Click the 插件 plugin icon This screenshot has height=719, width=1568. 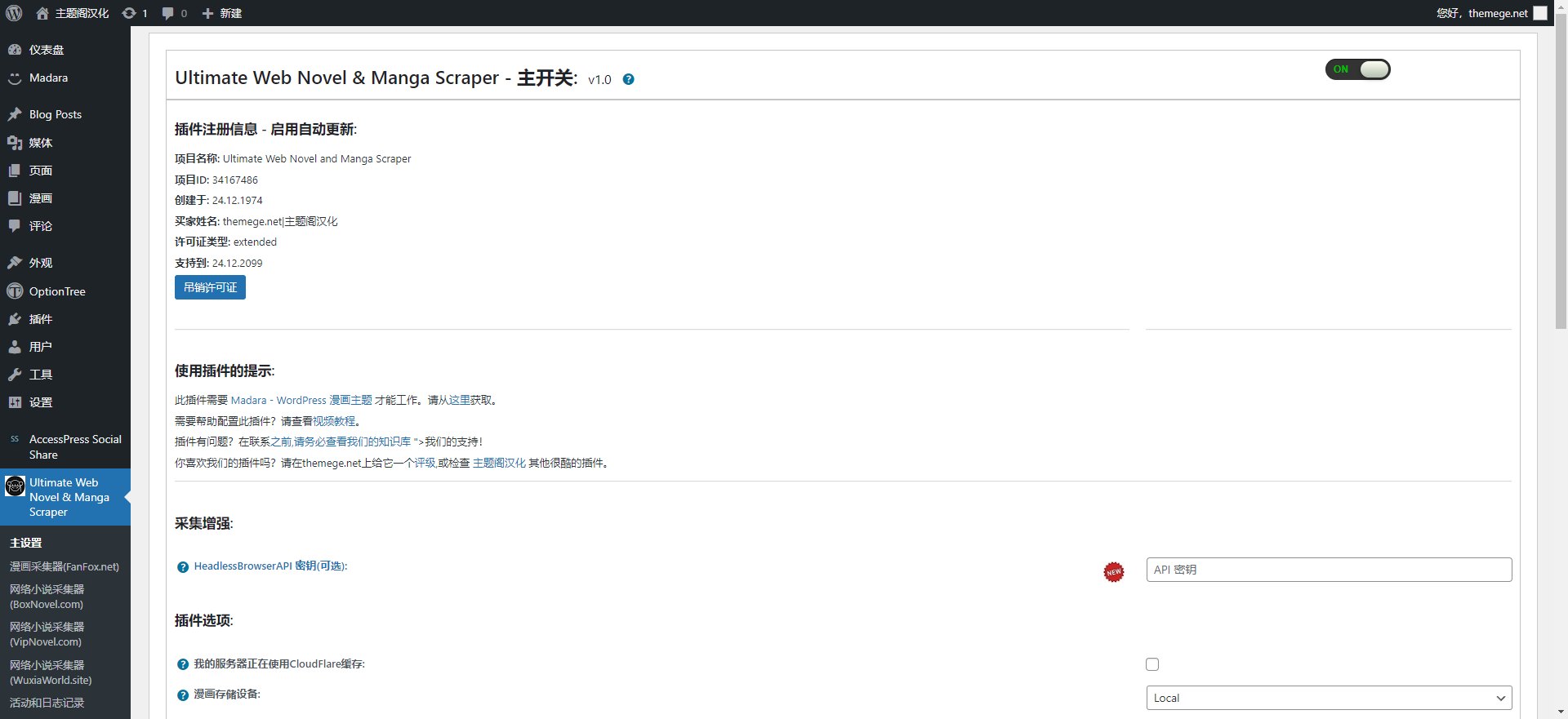[15, 319]
